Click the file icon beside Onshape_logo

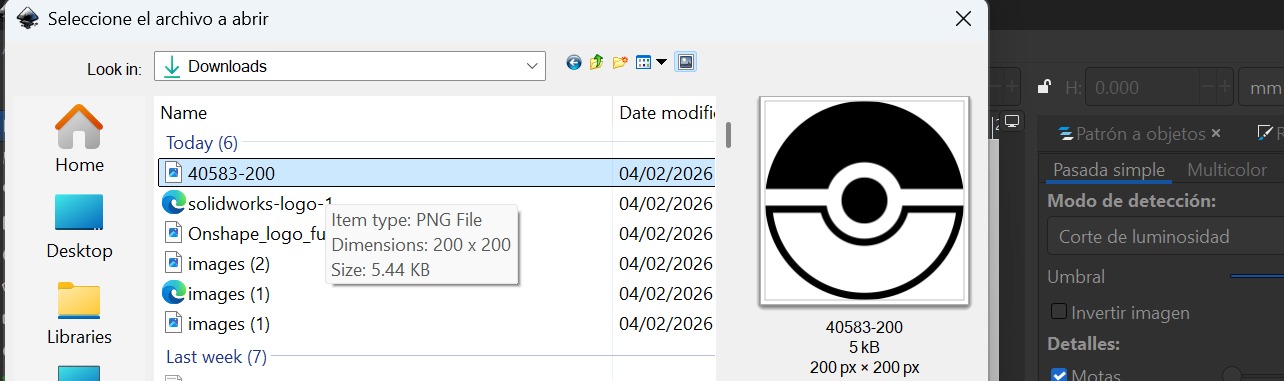(x=173, y=233)
